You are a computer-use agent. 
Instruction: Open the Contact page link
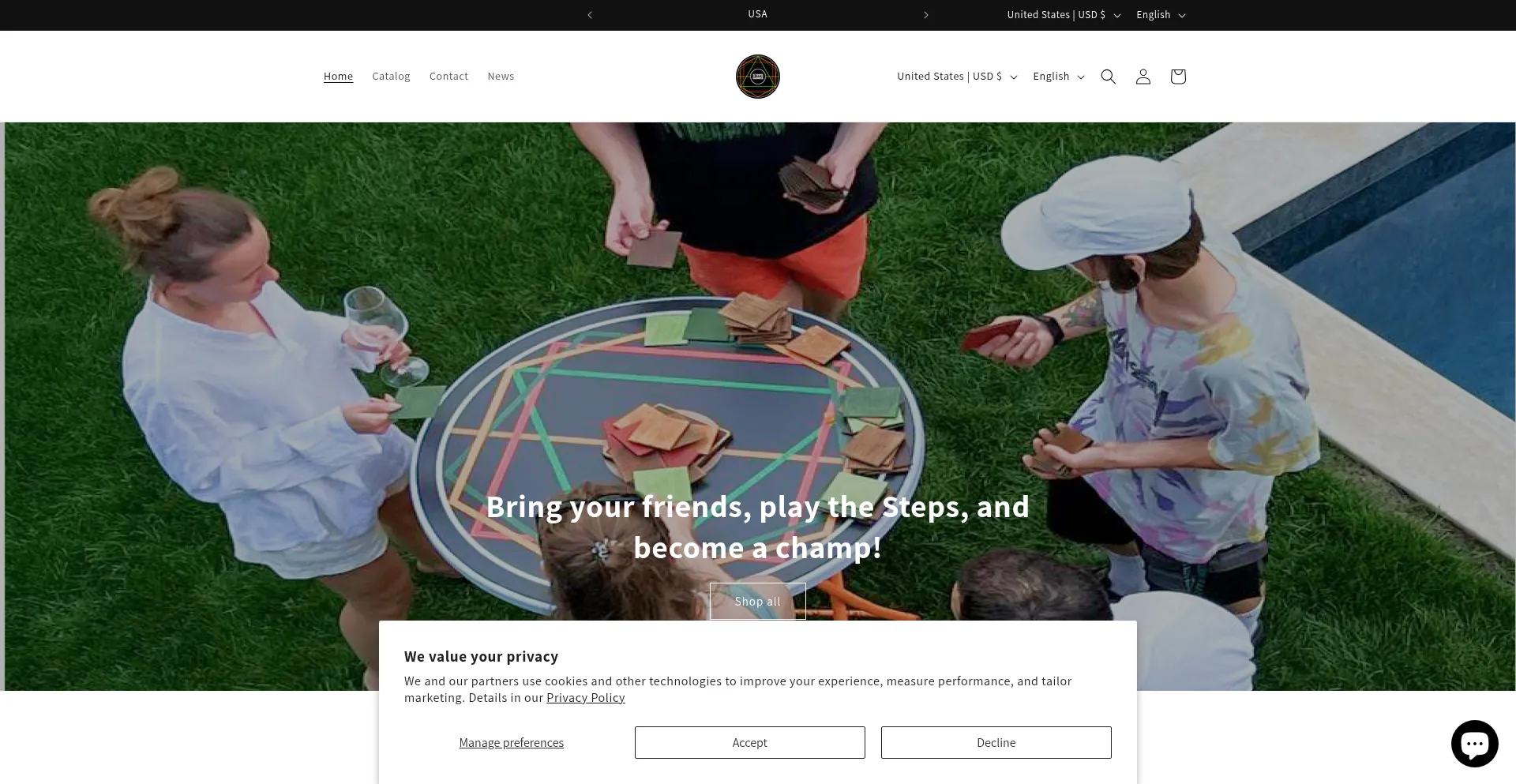[x=448, y=77]
